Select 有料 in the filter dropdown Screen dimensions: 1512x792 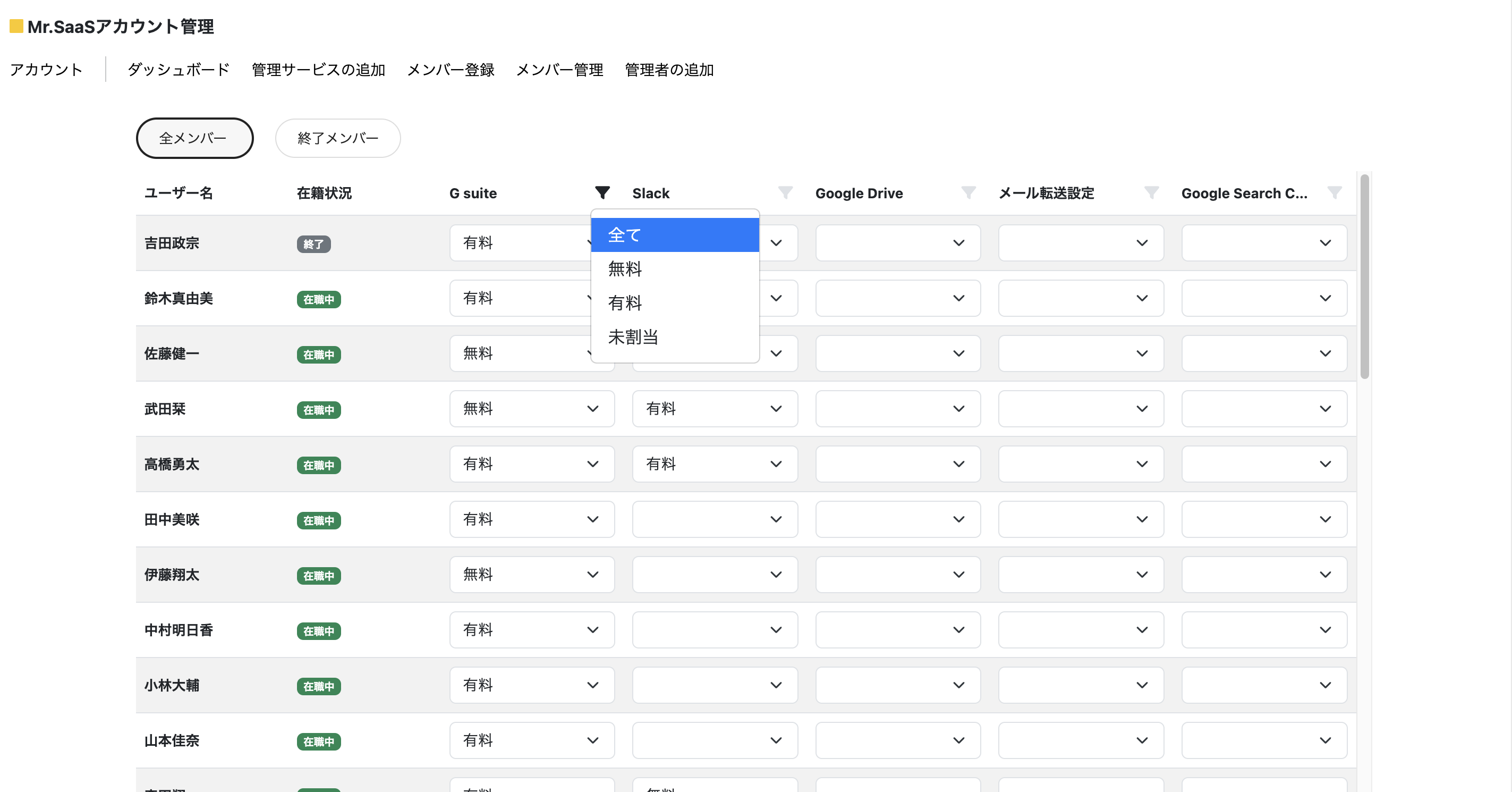tap(675, 303)
